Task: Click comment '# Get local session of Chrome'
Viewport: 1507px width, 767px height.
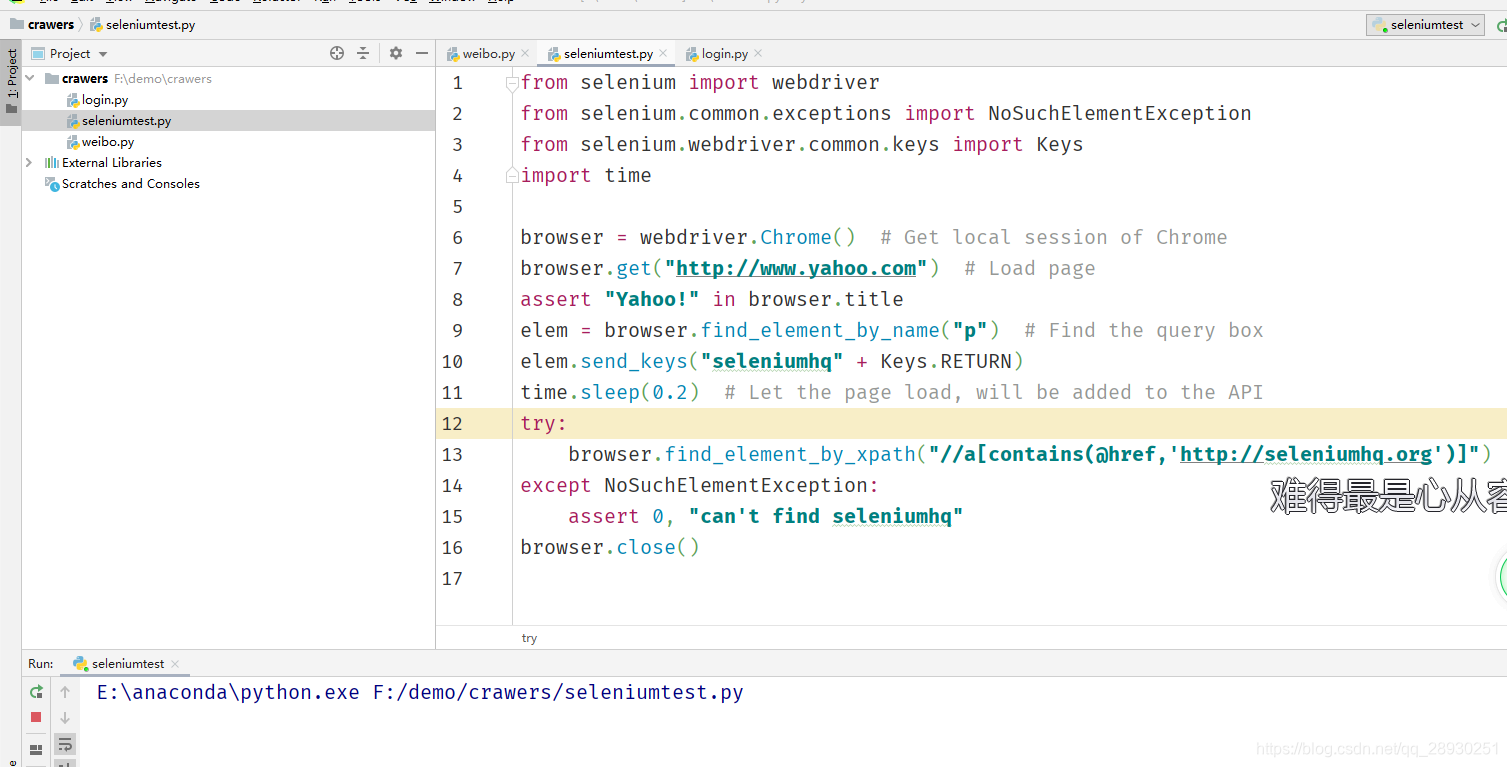Action: click(x=1054, y=237)
